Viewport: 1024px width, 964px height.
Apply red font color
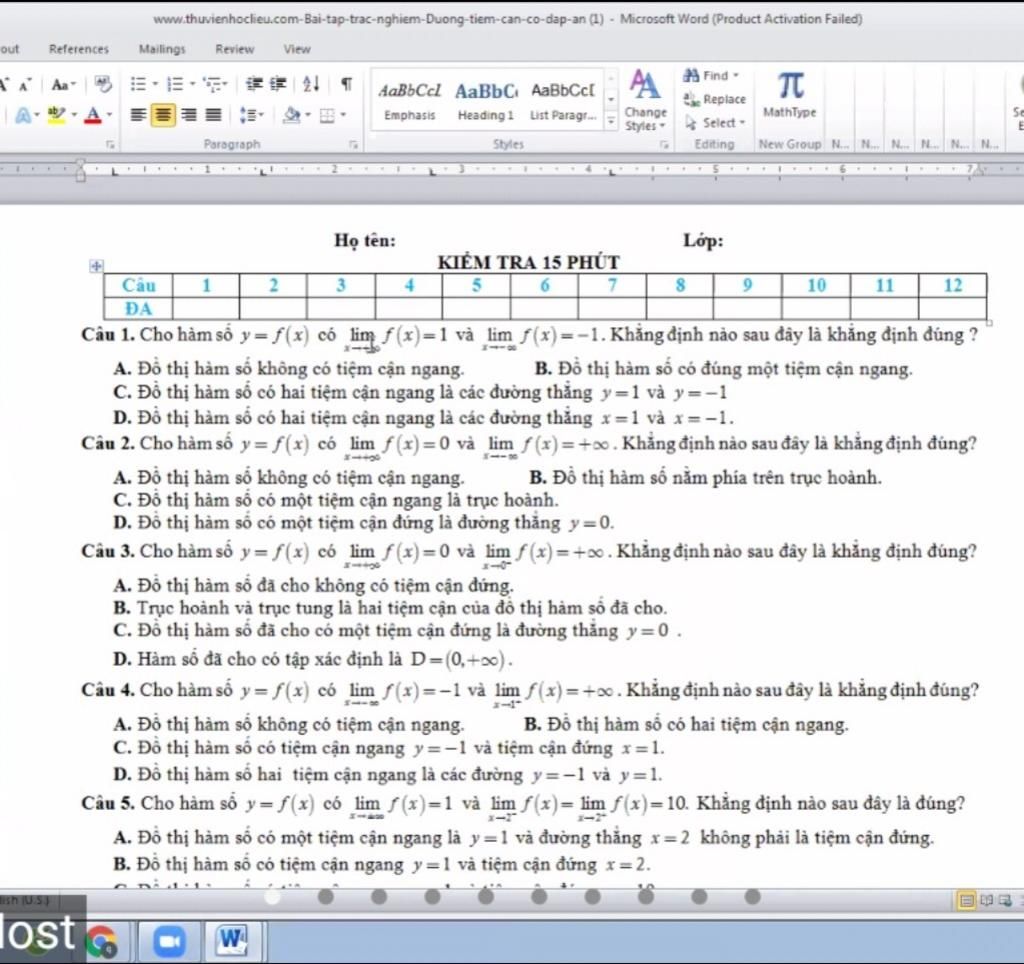93,116
